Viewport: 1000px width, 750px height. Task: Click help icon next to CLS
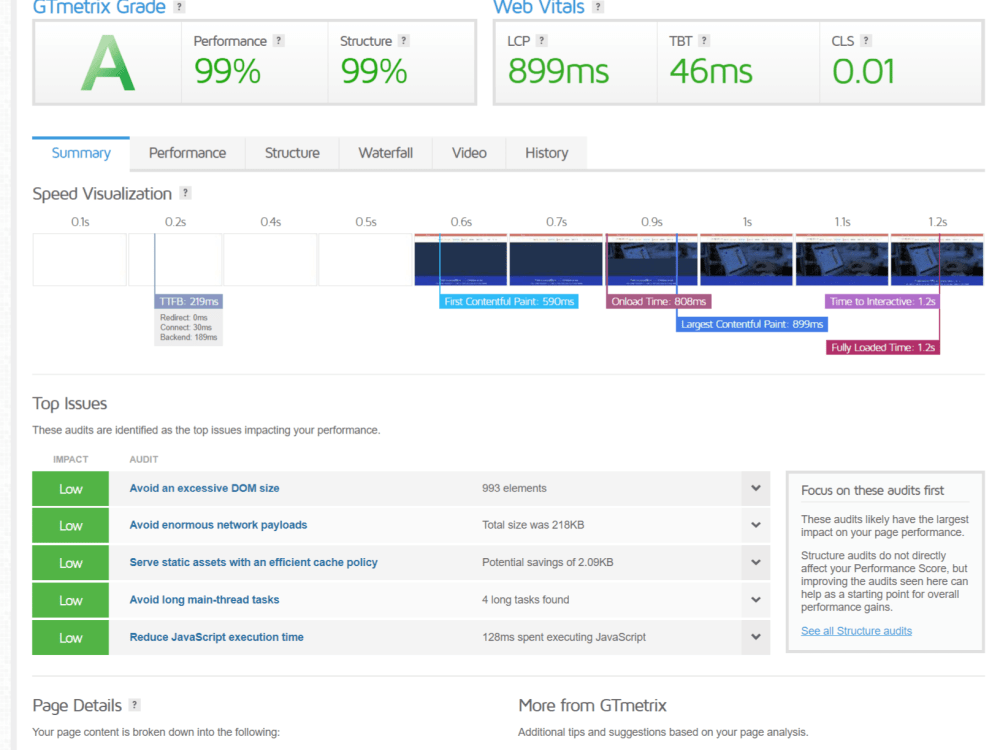coord(865,40)
